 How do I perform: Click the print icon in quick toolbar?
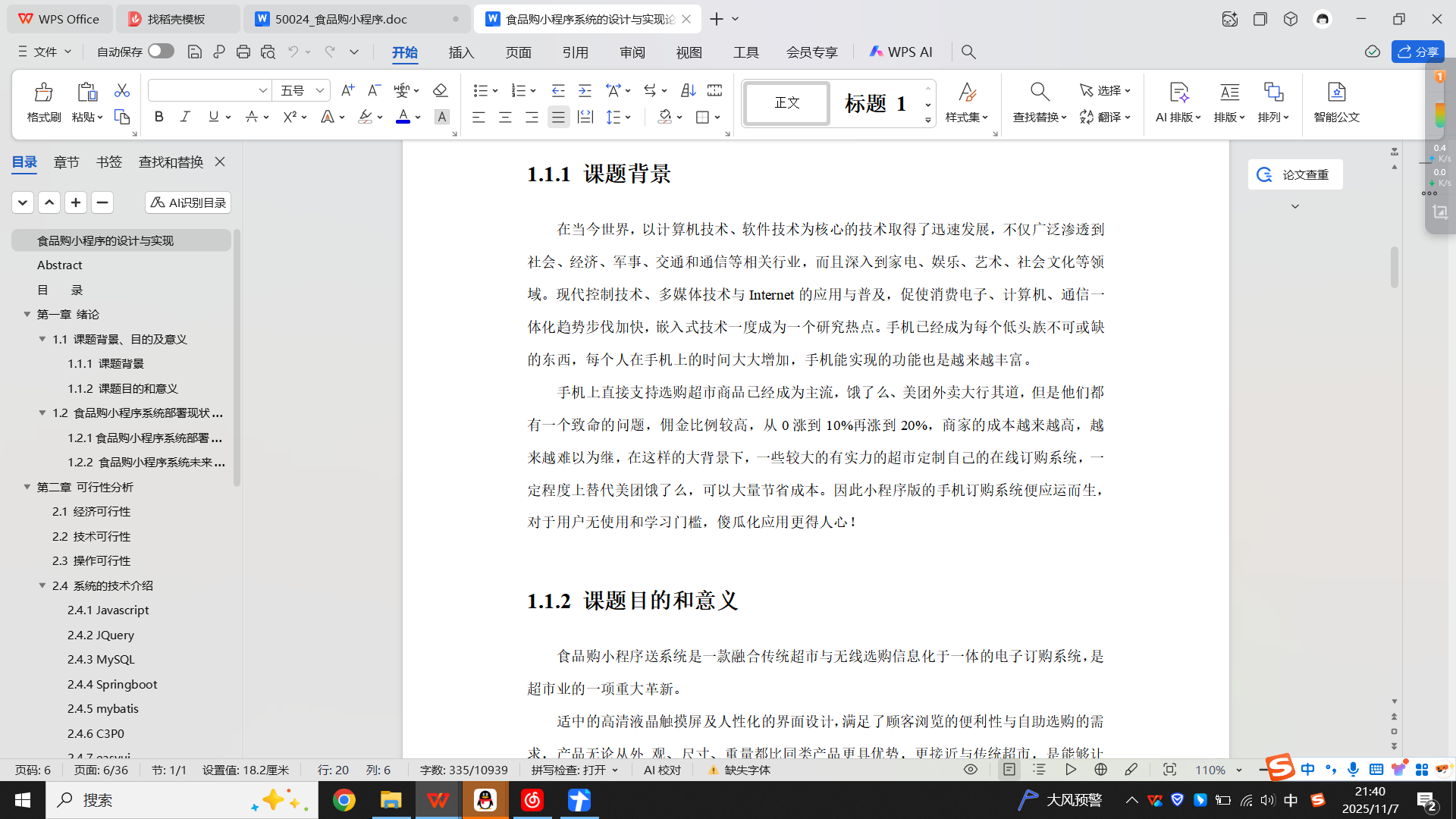243,52
